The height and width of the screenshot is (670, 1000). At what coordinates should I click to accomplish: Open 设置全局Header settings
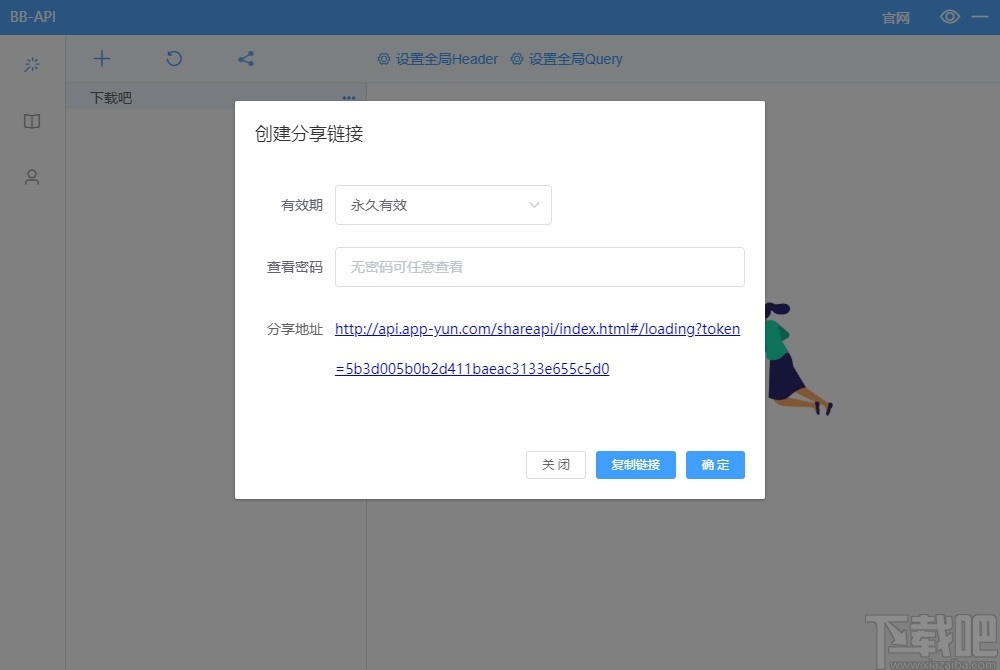pyautogui.click(x=445, y=59)
